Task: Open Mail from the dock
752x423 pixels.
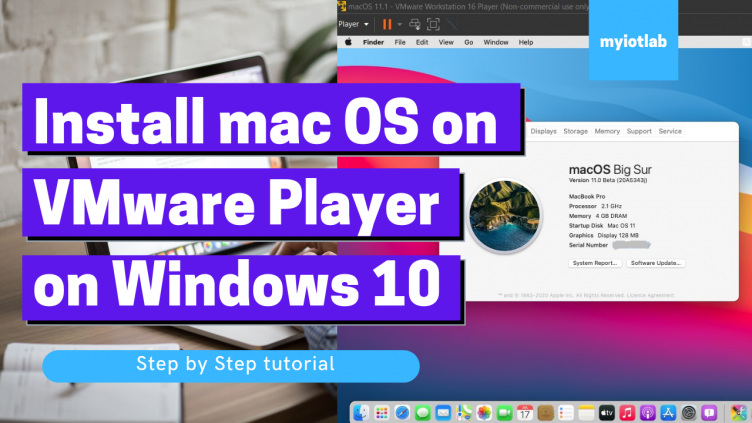Action: point(443,412)
